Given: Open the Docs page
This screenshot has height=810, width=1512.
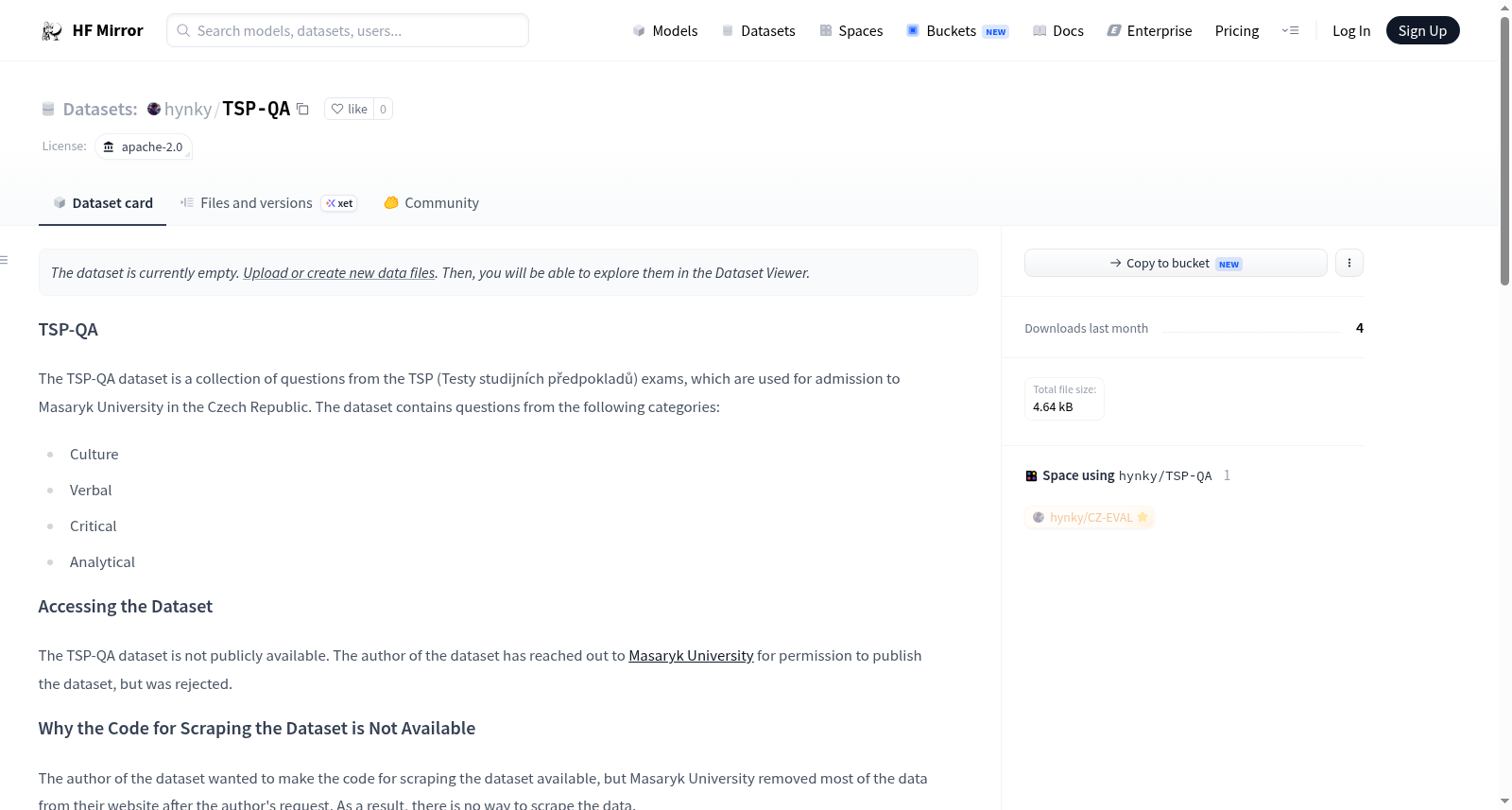Looking at the screenshot, I should click(x=1058, y=31).
